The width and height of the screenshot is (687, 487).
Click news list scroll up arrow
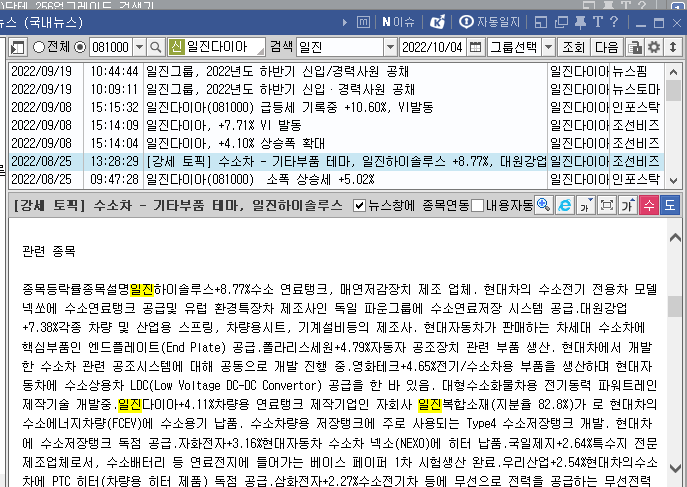coord(673,71)
